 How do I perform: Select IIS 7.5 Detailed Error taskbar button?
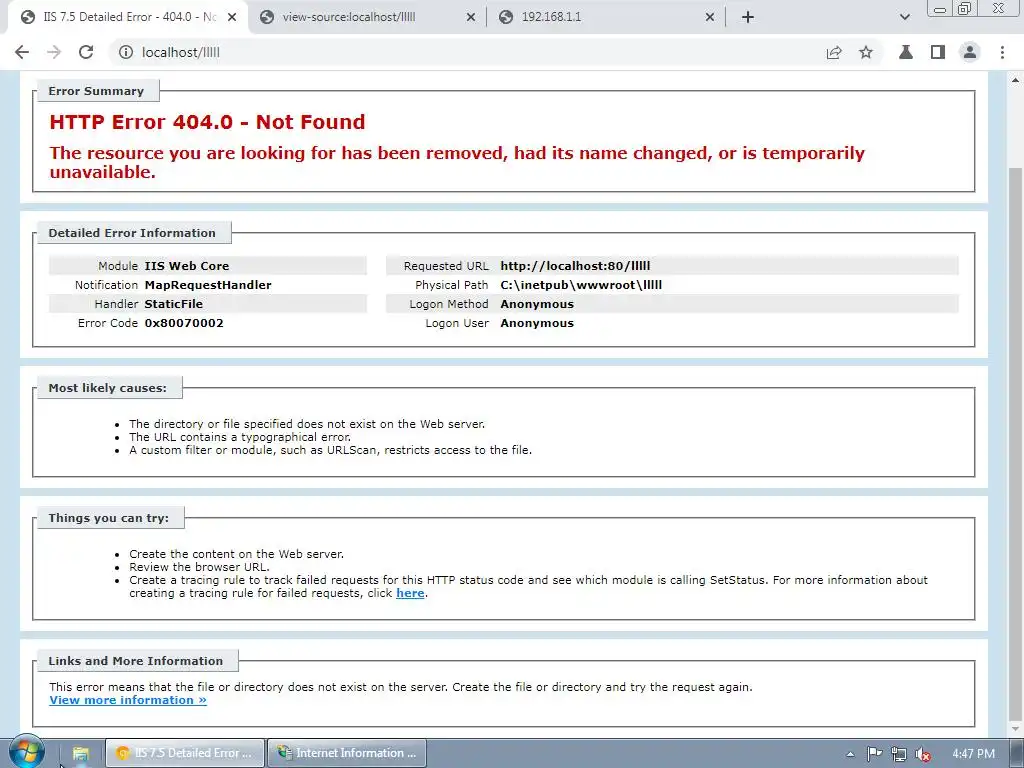[x=185, y=753]
